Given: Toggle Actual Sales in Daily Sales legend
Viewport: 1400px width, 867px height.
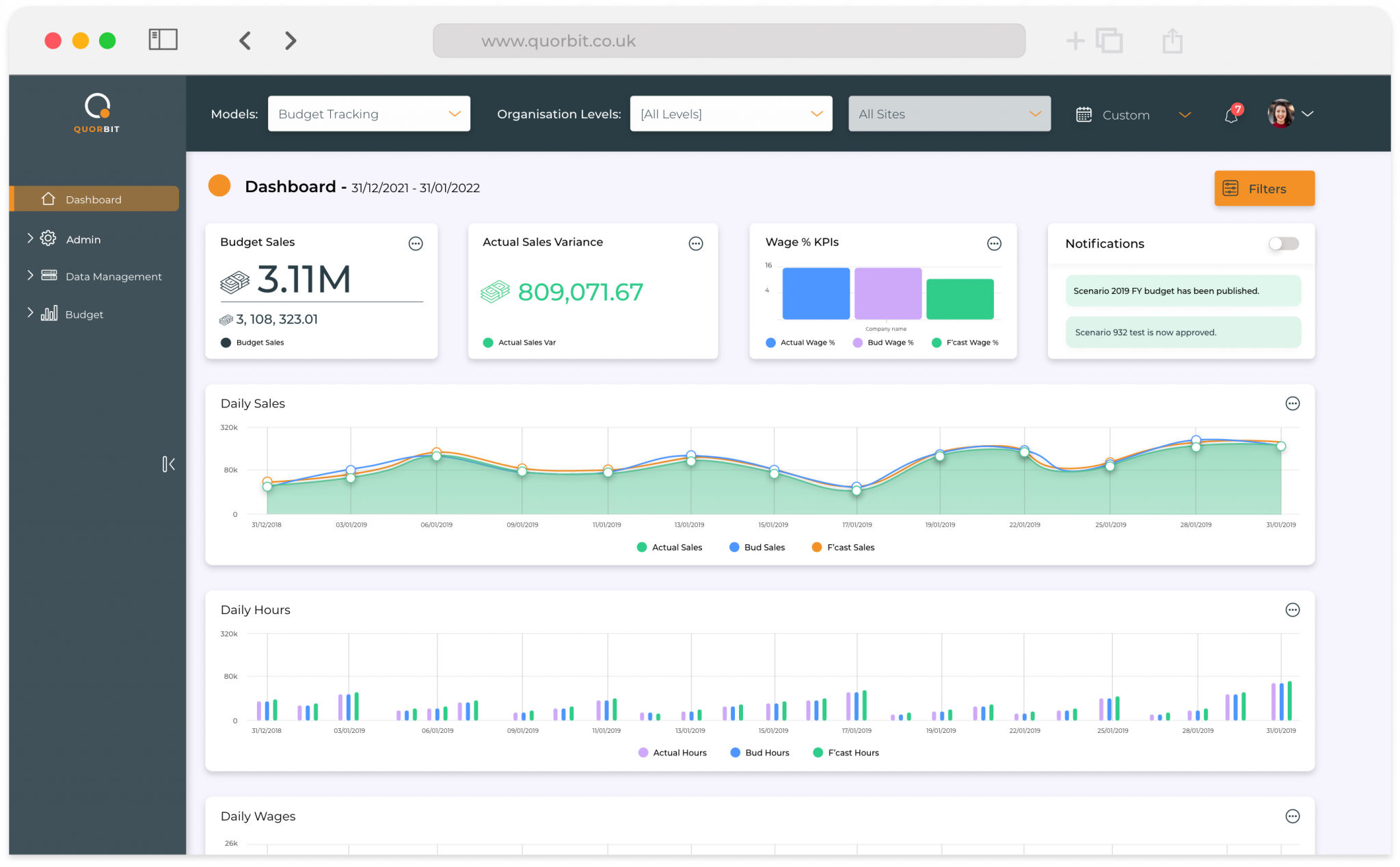Looking at the screenshot, I should 669,547.
